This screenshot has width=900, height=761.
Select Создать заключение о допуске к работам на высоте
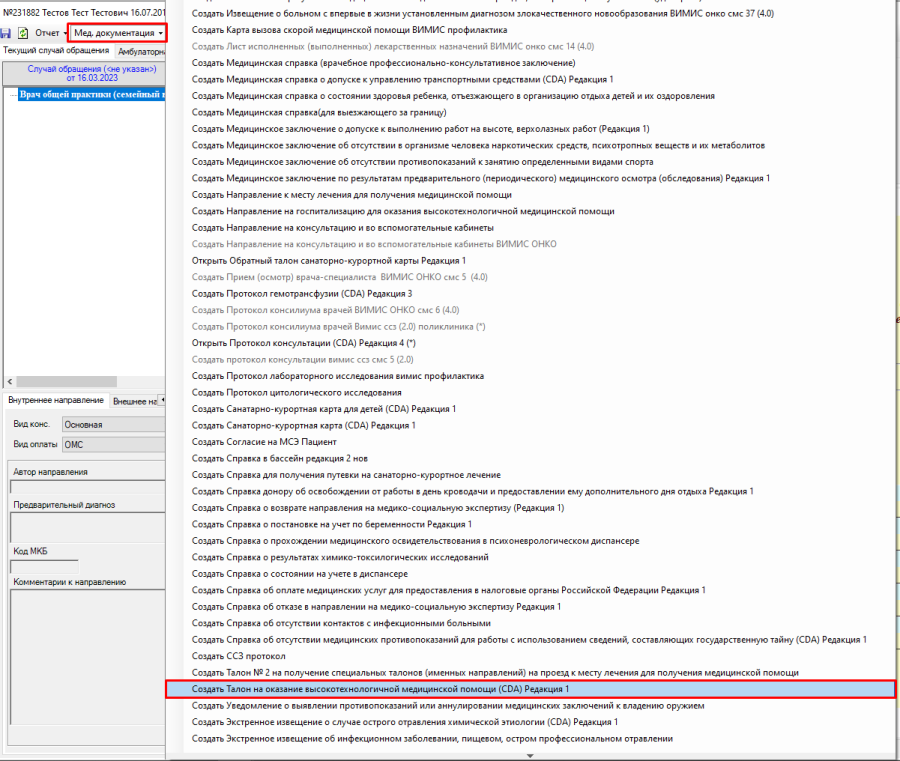421,129
